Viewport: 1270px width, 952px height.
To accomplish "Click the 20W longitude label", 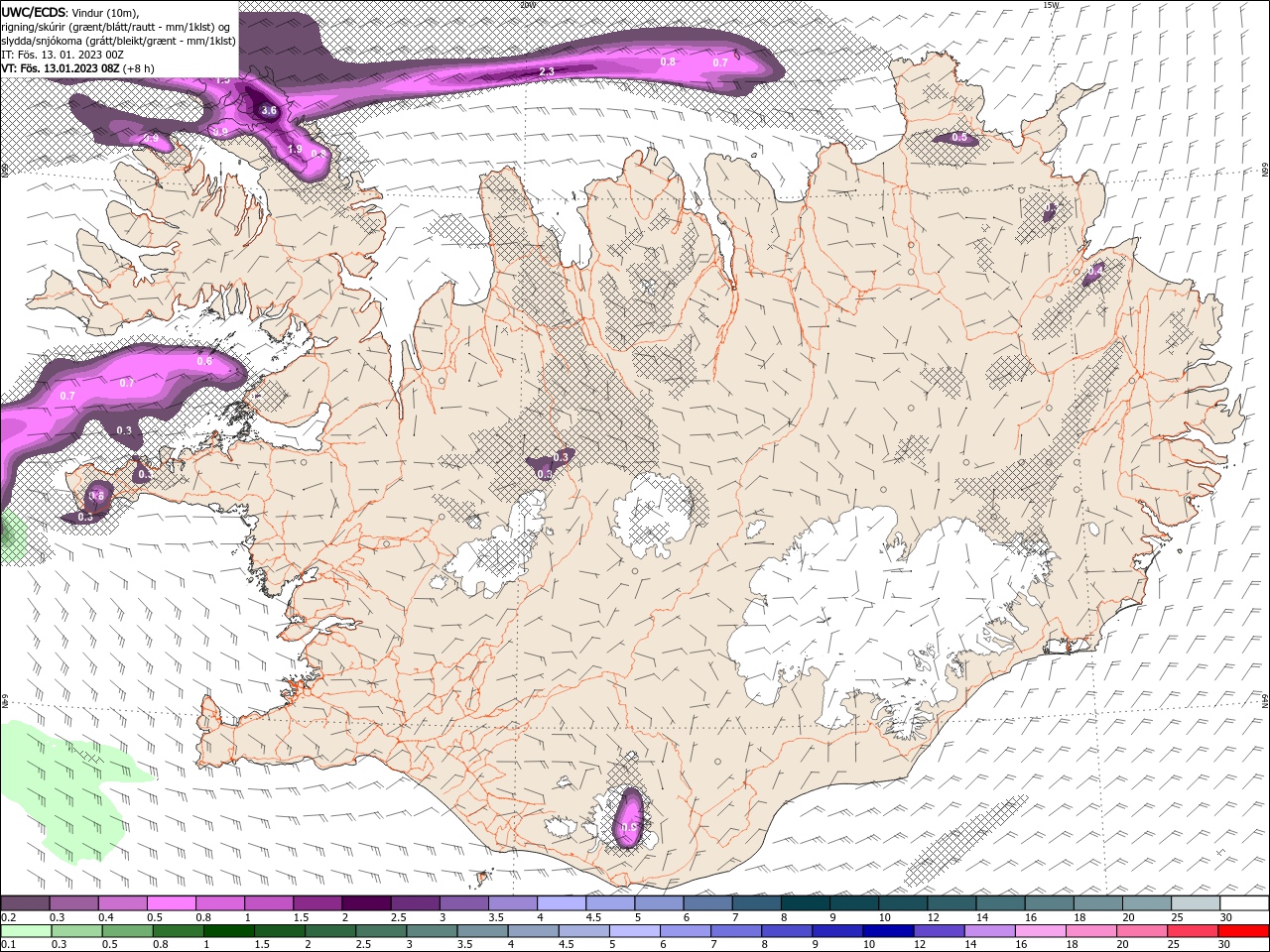I will click(x=527, y=5).
